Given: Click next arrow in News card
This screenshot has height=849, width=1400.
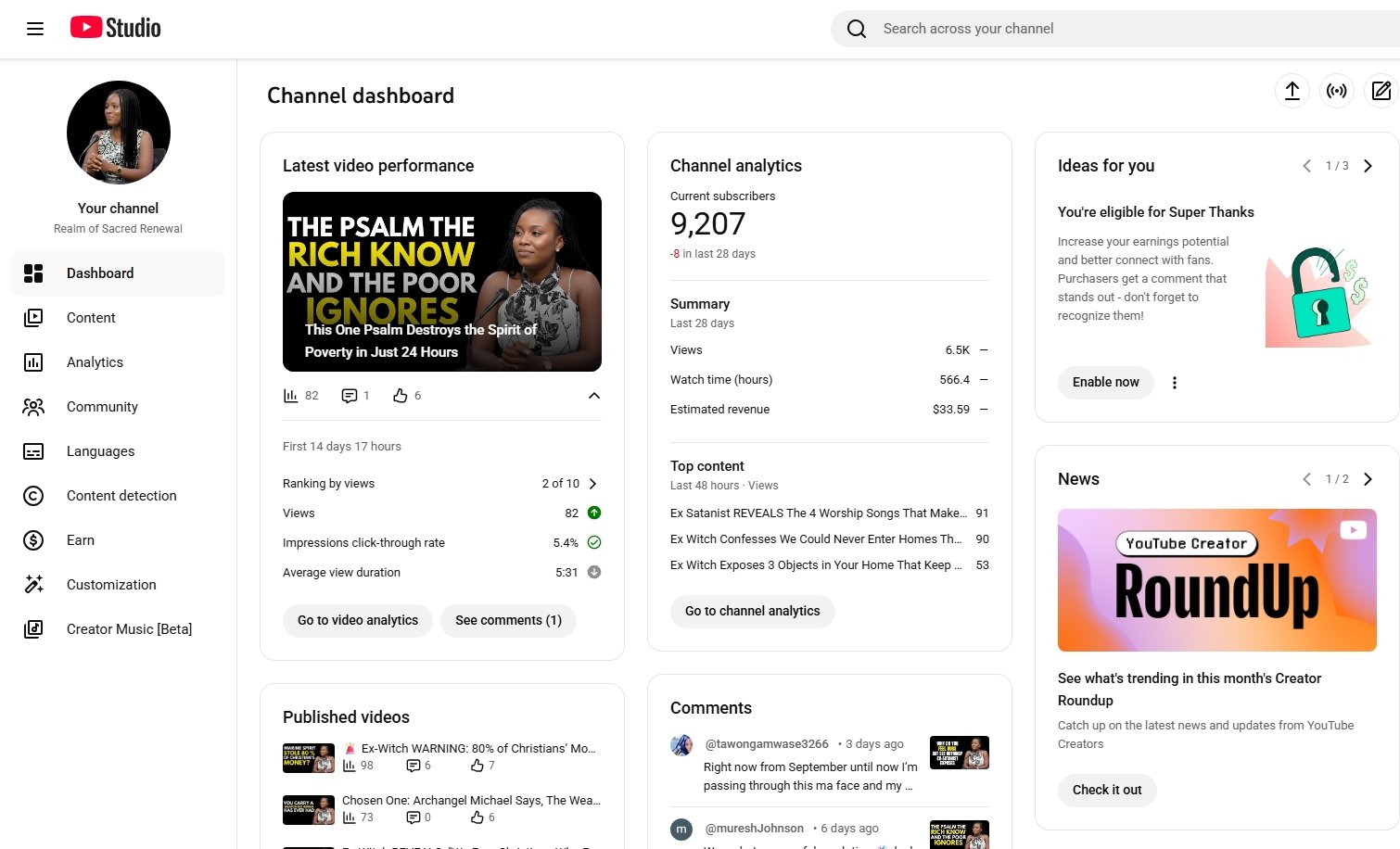Looking at the screenshot, I should [1368, 479].
